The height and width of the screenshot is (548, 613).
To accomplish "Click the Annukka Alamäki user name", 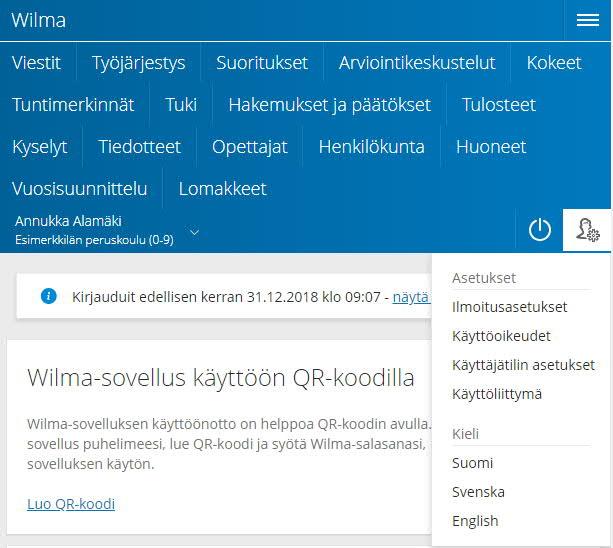I will pyautogui.click(x=68, y=221).
